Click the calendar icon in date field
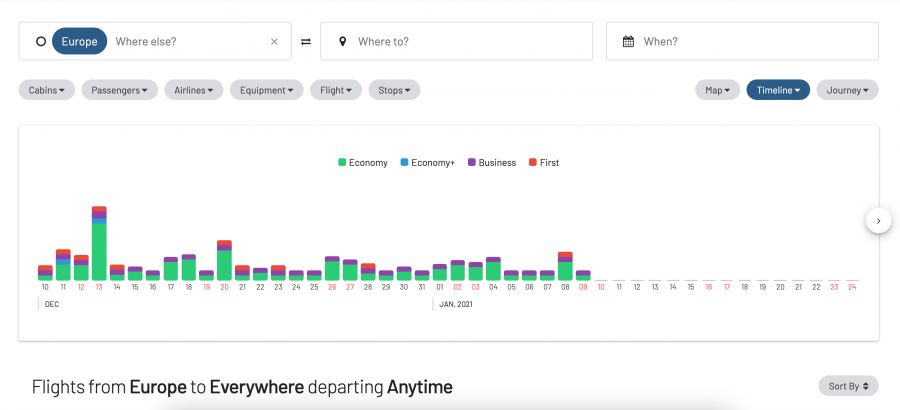 (x=628, y=42)
